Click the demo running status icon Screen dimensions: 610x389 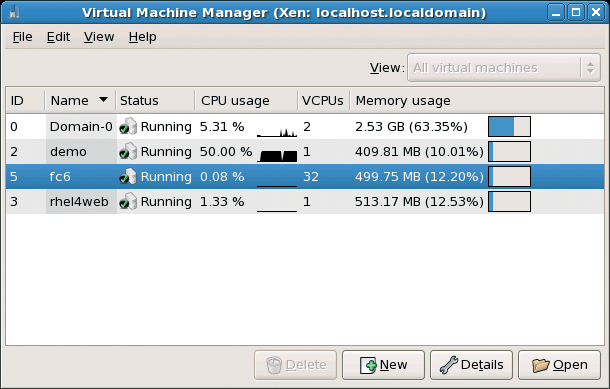pos(128,151)
